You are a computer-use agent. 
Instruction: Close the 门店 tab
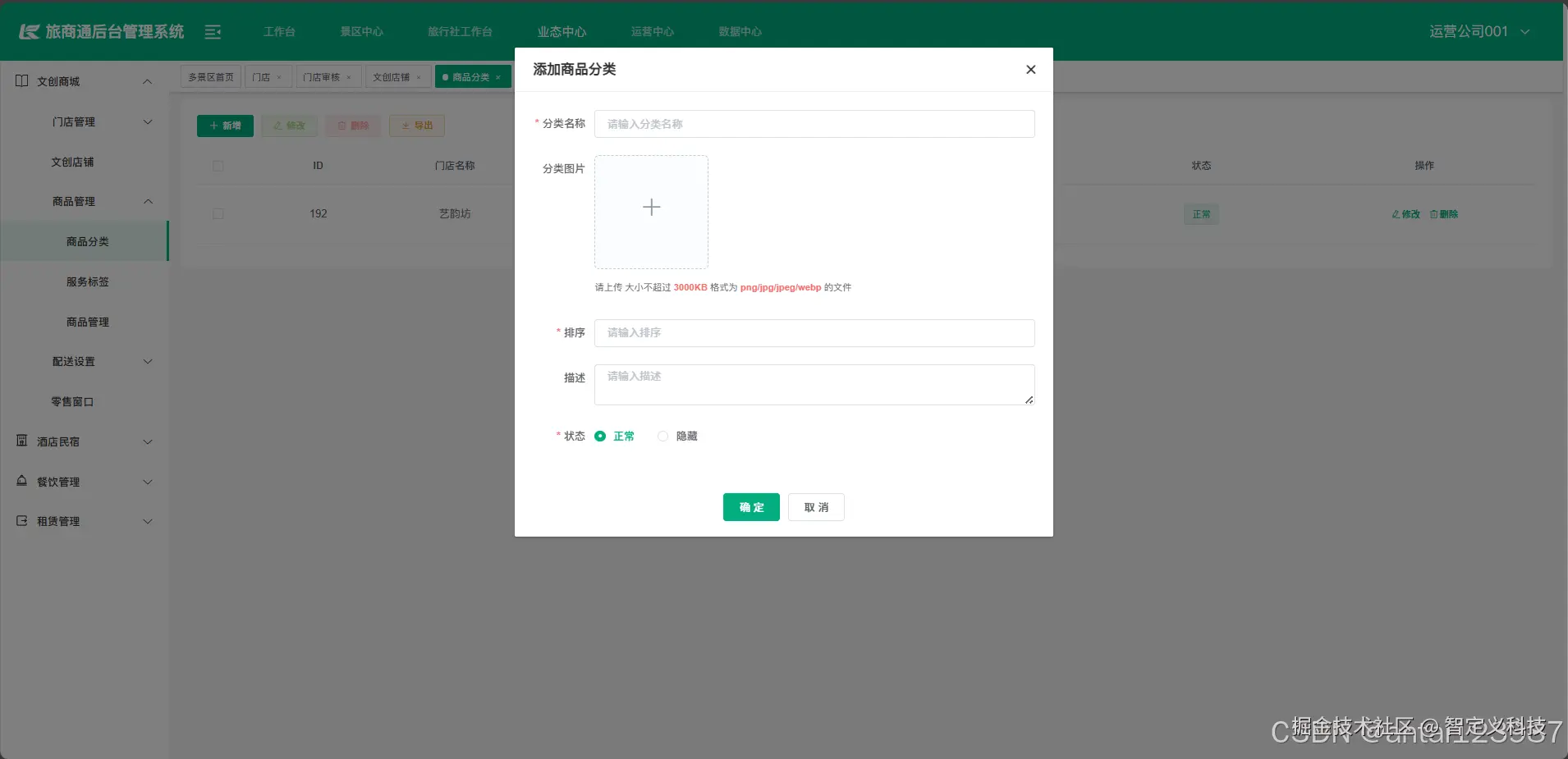pos(279,77)
